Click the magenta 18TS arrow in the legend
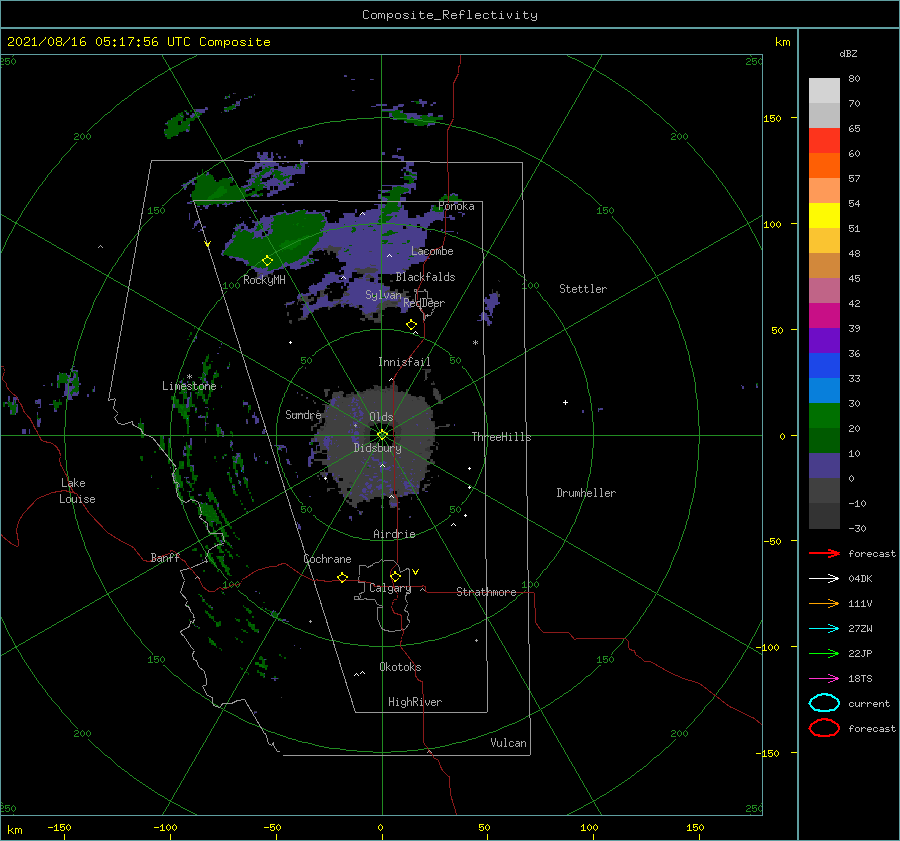This screenshot has height=841, width=900. point(824,679)
